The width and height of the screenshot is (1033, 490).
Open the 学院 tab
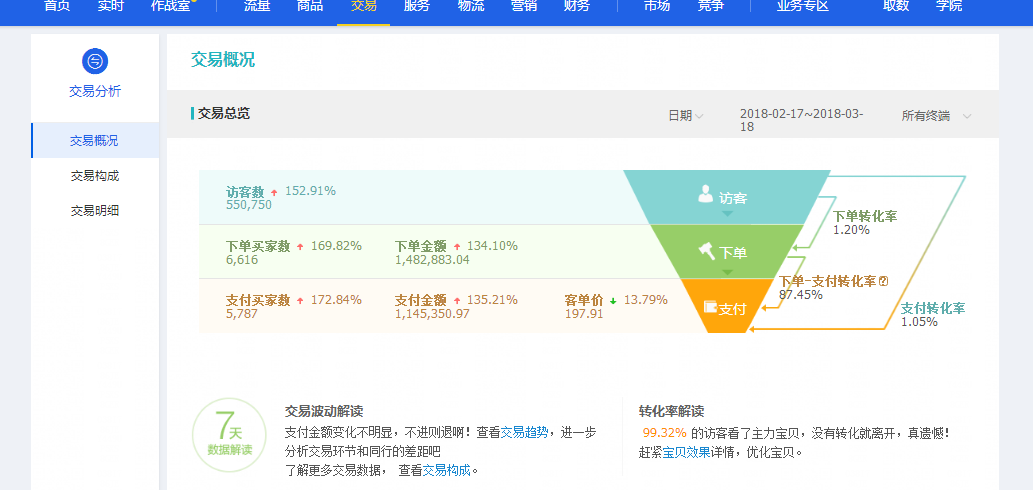[x=949, y=7]
